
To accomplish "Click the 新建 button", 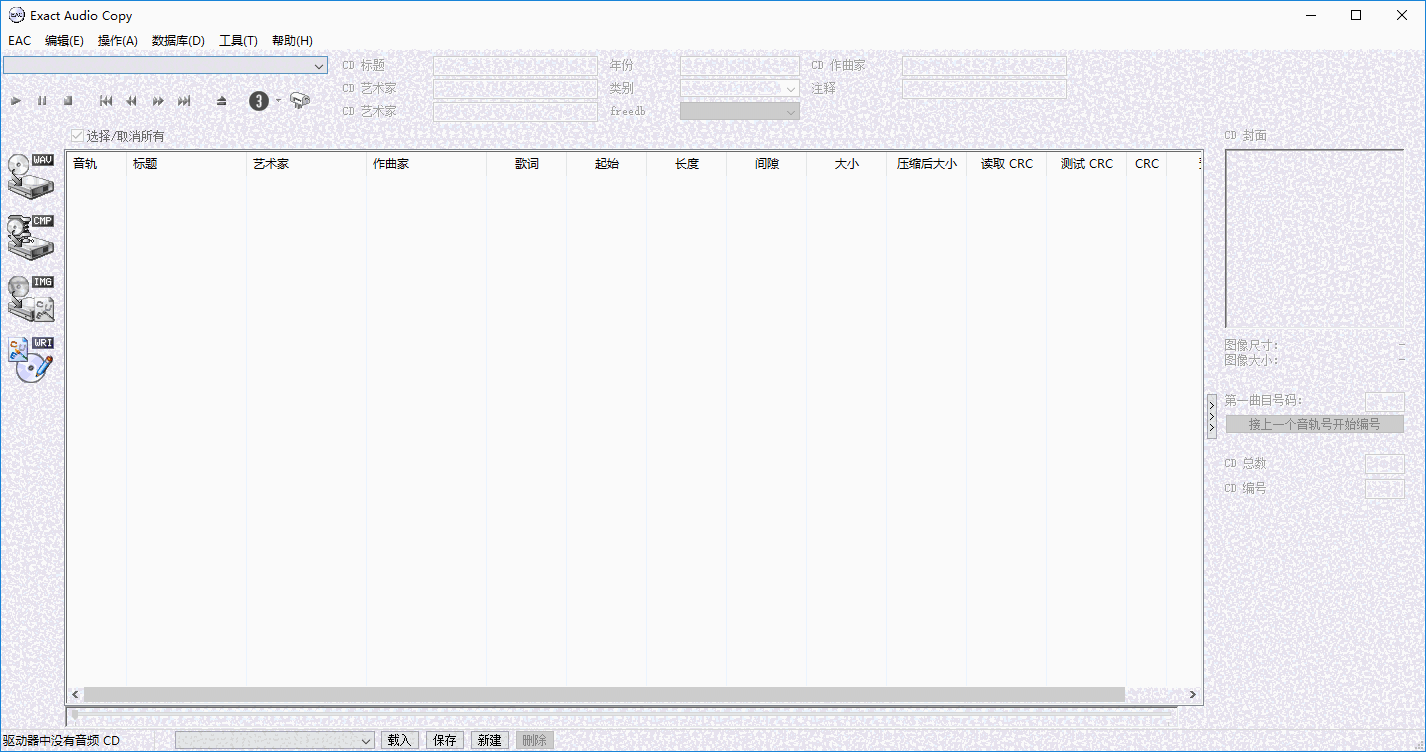I will tap(489, 740).
